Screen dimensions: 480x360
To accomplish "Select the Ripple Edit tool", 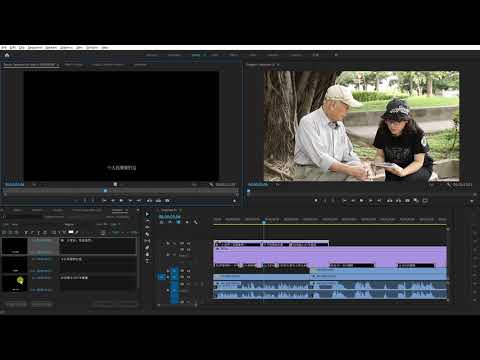I will click(148, 227).
